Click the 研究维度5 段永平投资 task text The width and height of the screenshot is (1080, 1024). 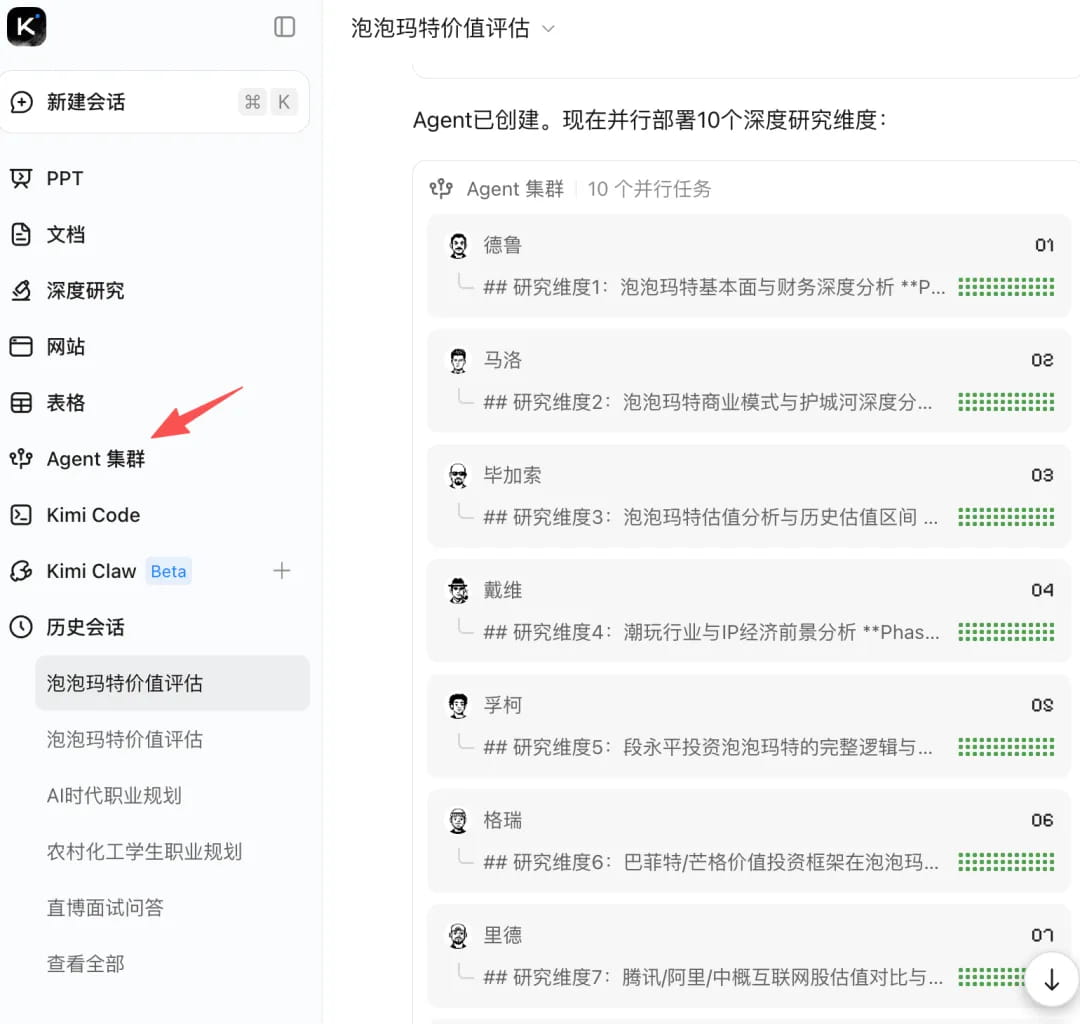point(708,747)
